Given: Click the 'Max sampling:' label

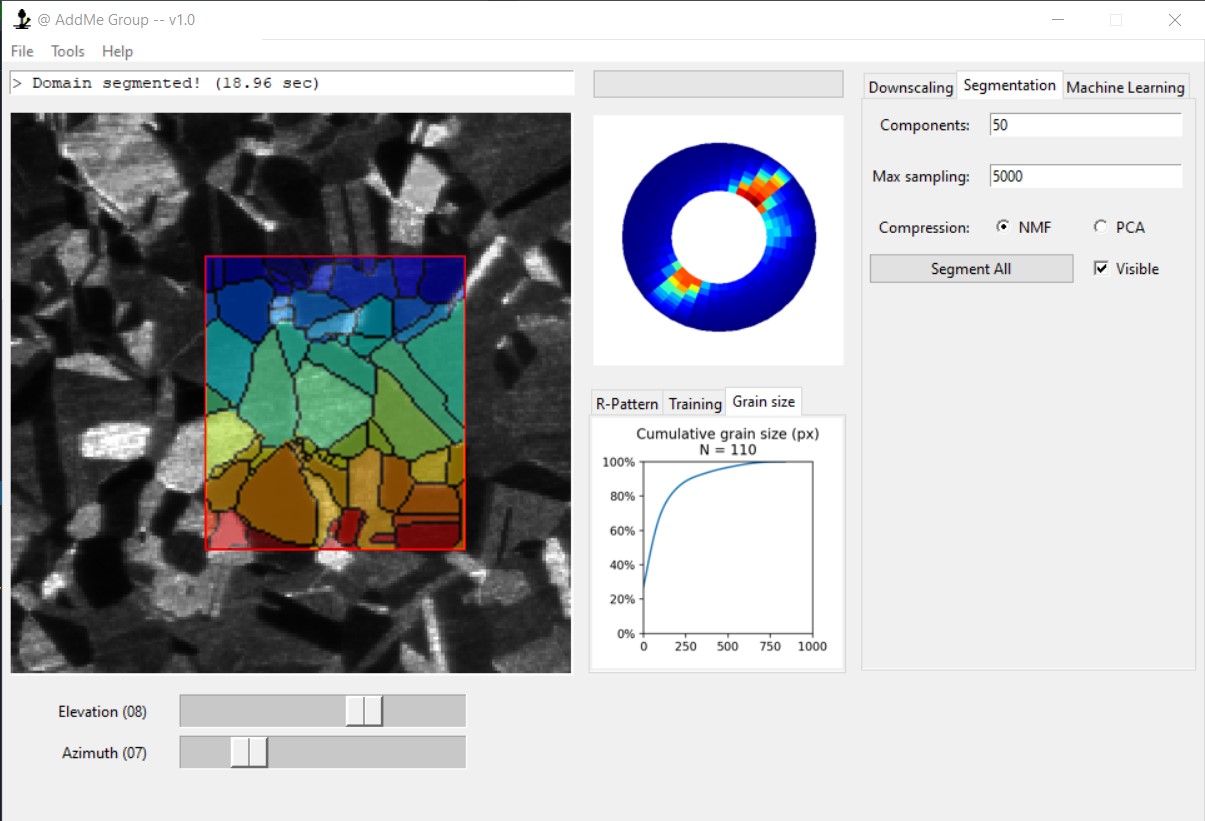Looking at the screenshot, I should click(x=921, y=177).
